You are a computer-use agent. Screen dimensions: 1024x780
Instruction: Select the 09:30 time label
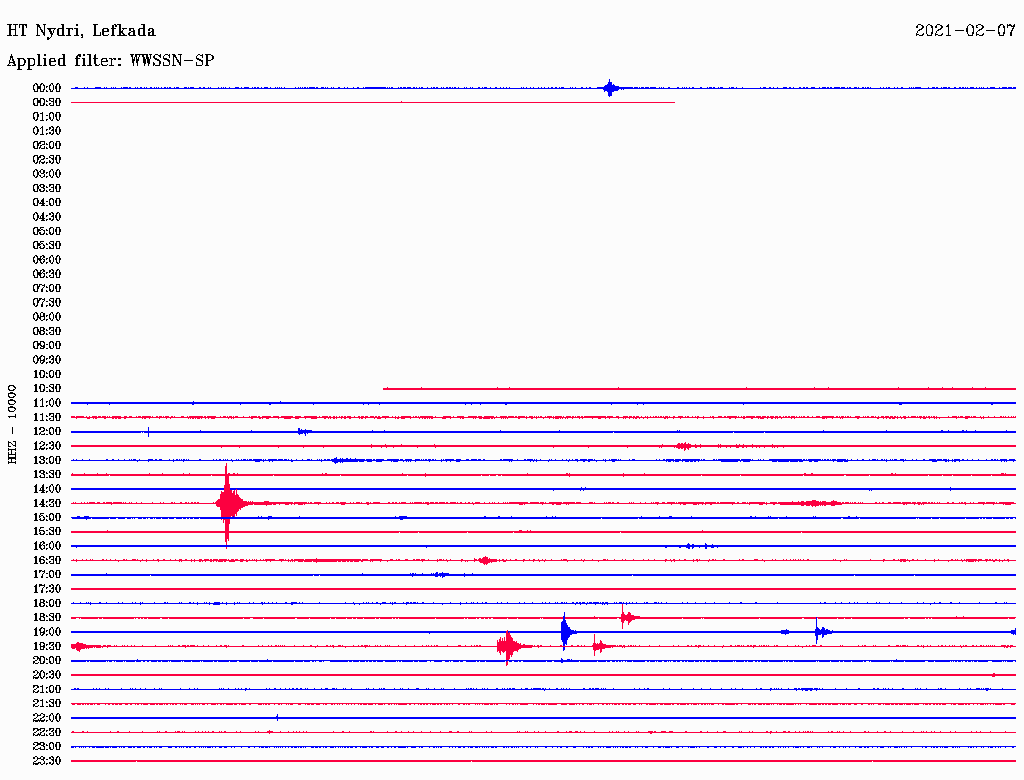[47, 360]
